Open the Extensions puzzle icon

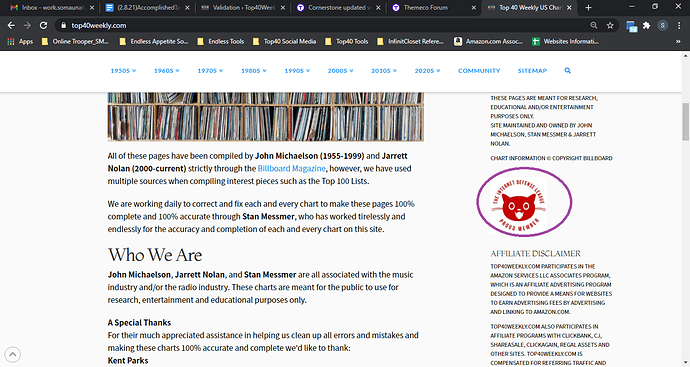coord(646,26)
